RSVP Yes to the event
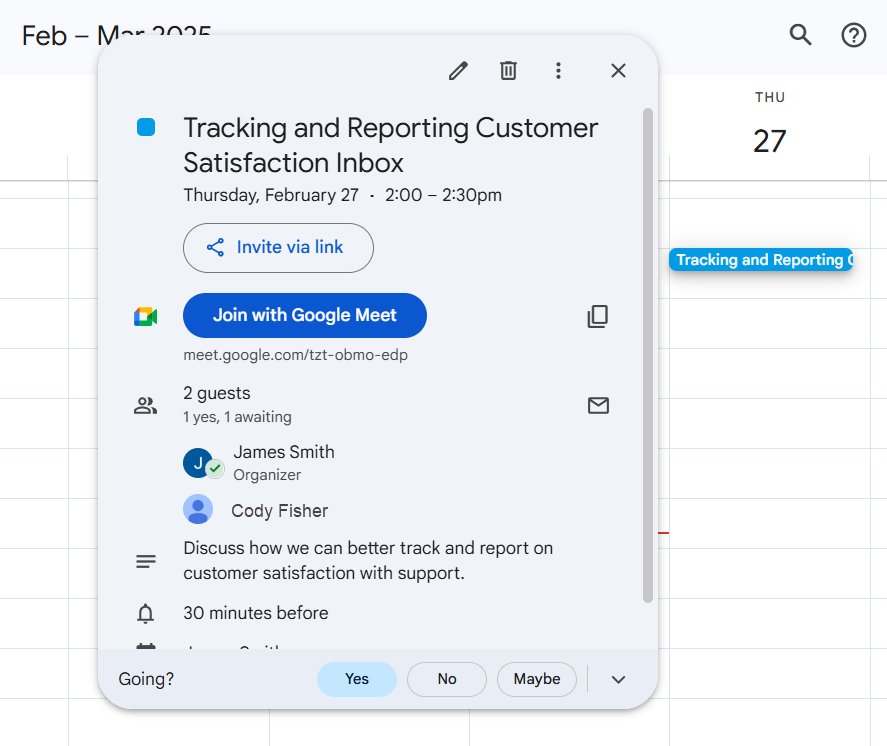Viewport: 887px width, 746px height. coord(357,679)
